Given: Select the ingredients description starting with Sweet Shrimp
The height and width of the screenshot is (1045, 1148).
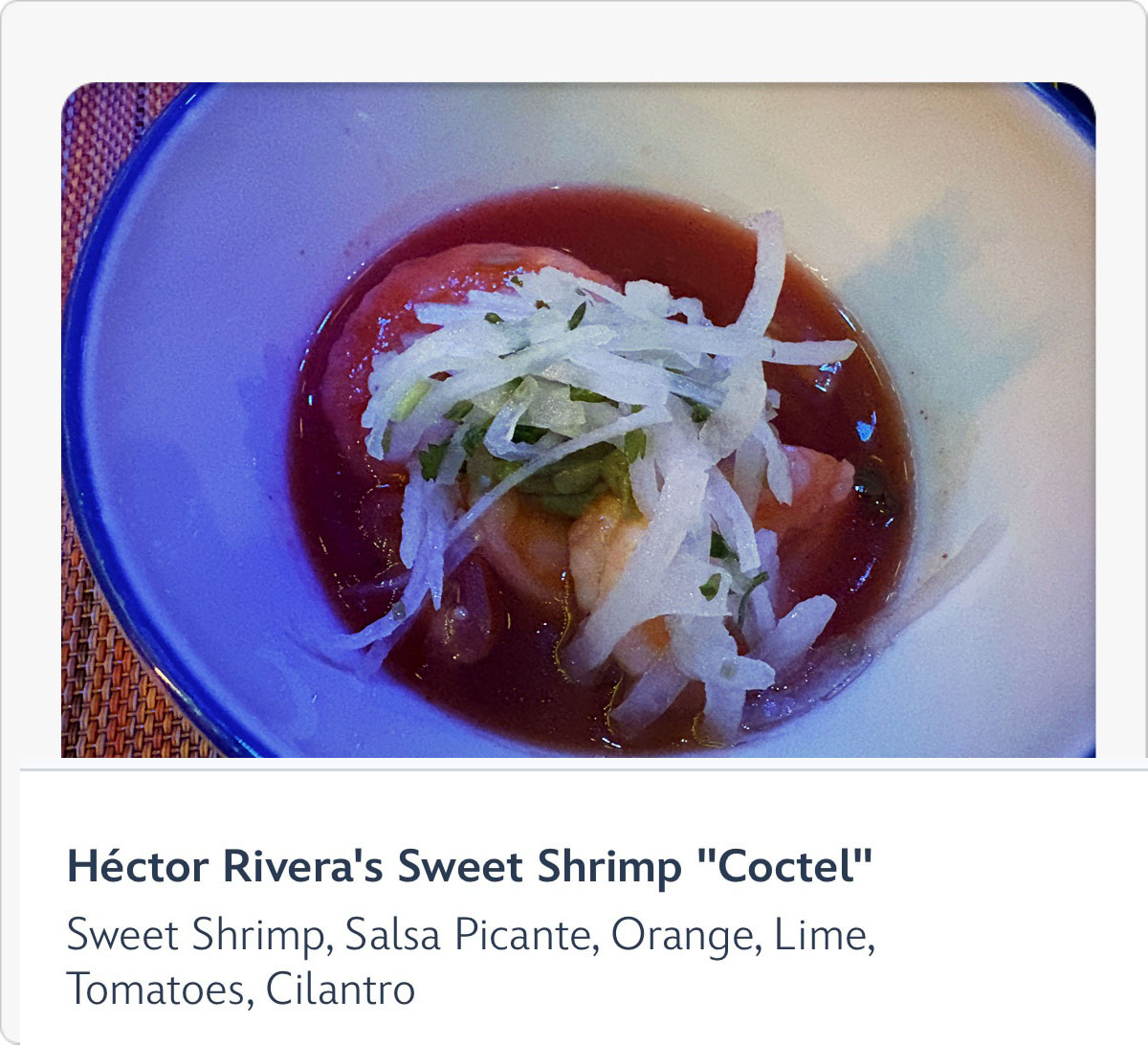Looking at the screenshot, I should click(x=471, y=962).
